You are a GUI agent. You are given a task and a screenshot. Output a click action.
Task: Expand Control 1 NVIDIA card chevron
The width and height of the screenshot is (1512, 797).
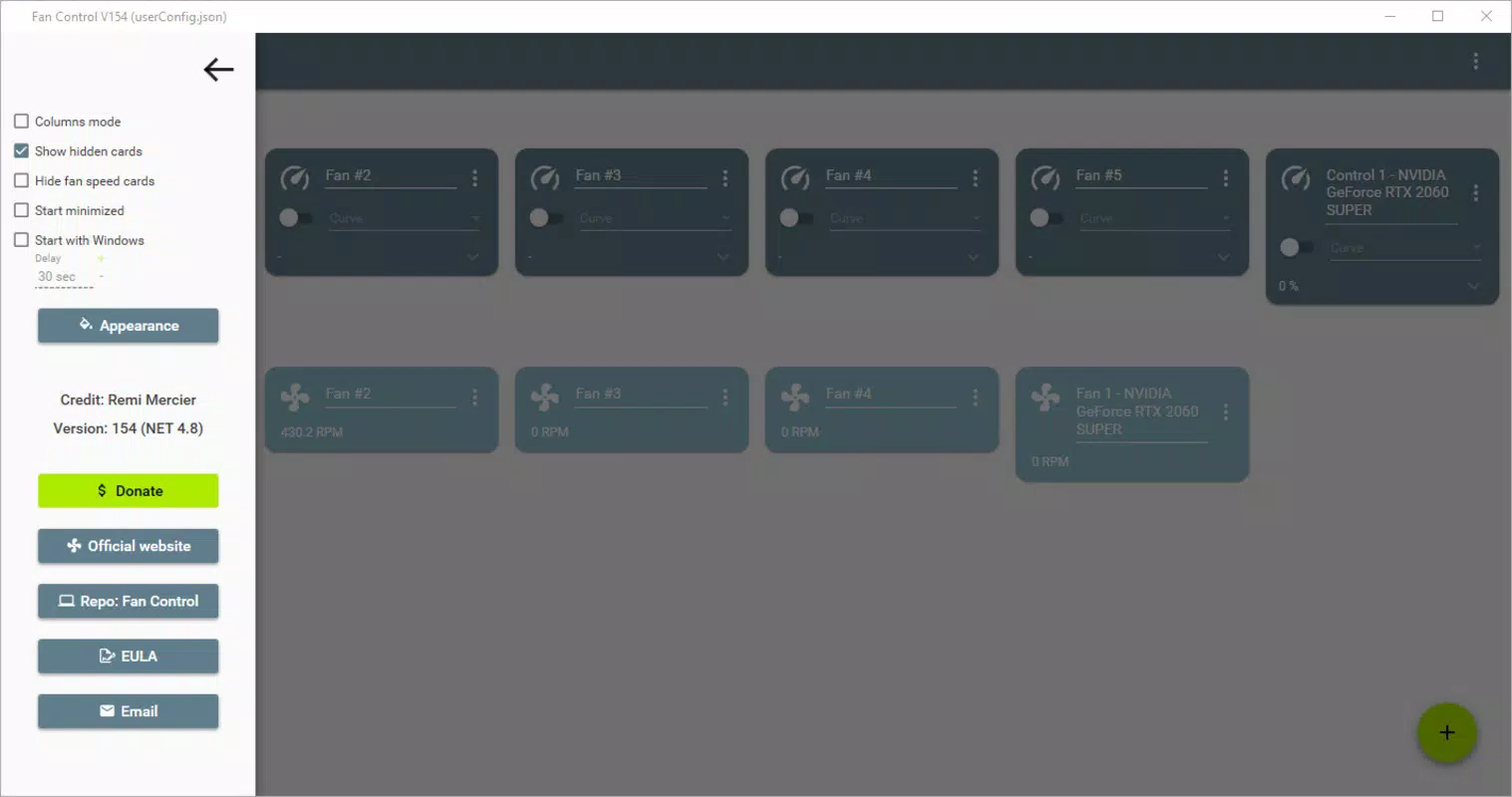(1473, 286)
